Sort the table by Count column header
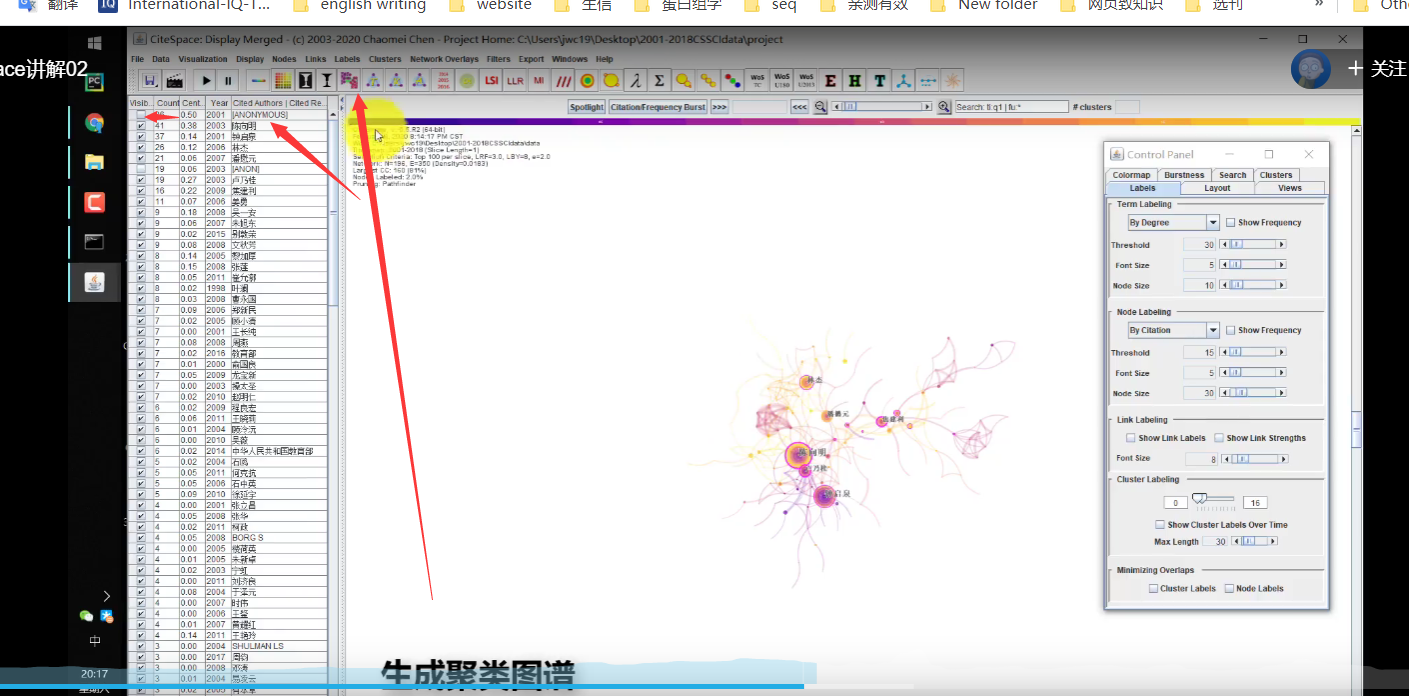The image size is (1409, 696). coord(167,103)
